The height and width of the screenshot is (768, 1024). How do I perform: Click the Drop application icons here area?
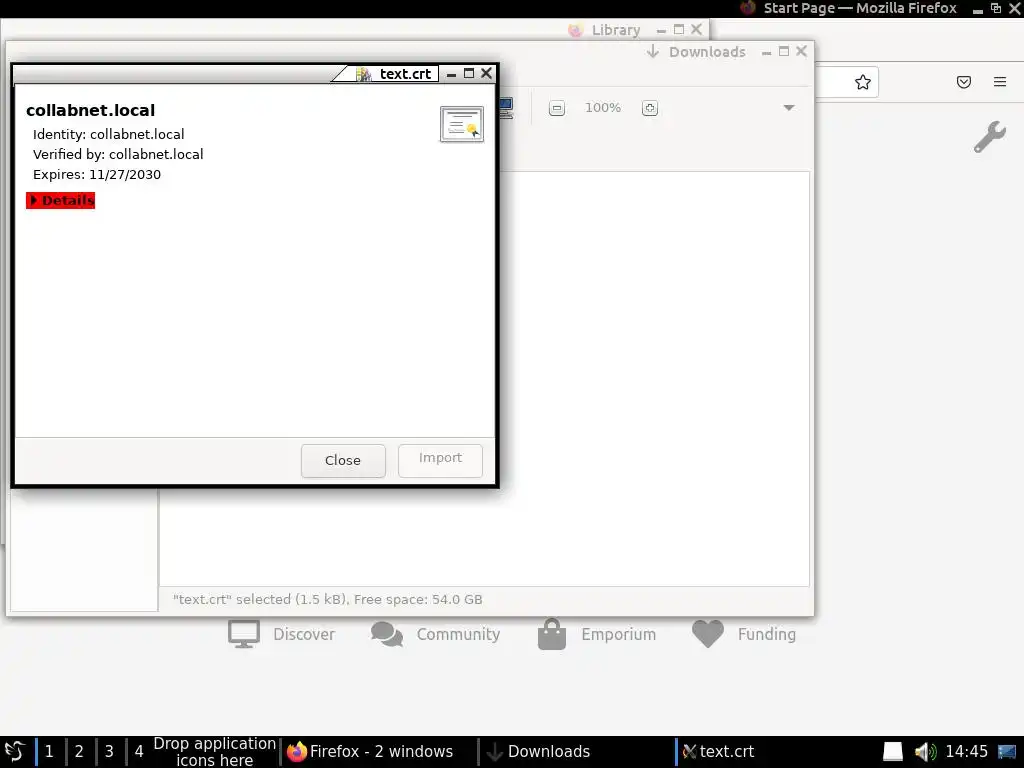(214, 752)
